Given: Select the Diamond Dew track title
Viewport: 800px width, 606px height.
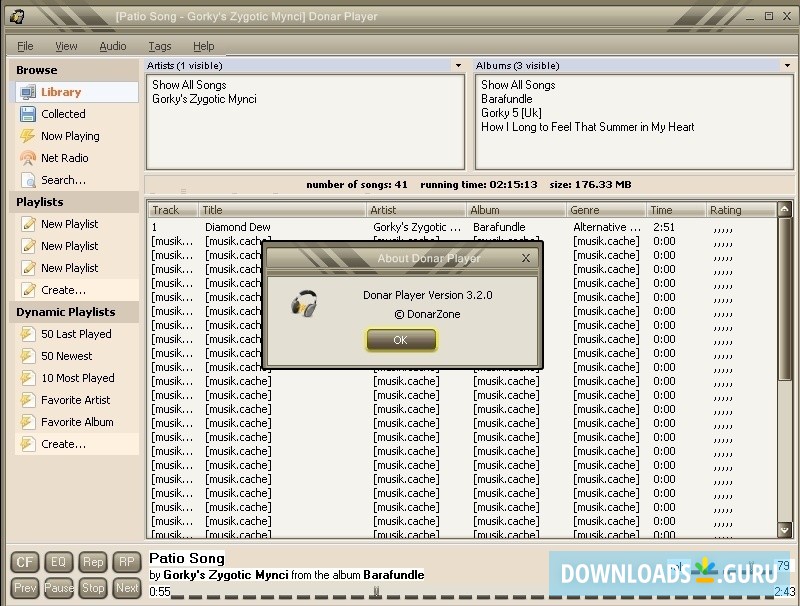Looking at the screenshot, I should coord(238,227).
